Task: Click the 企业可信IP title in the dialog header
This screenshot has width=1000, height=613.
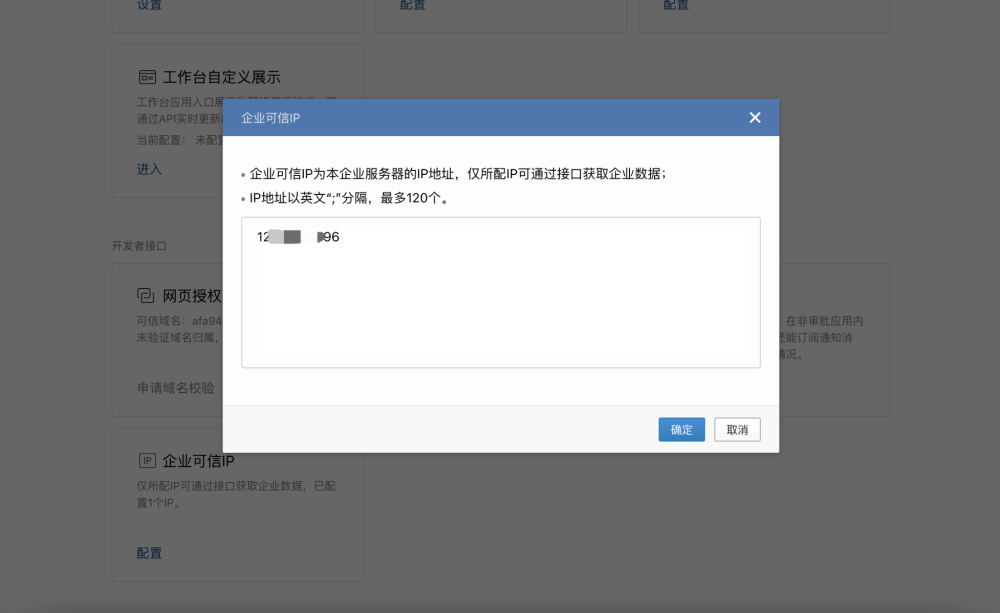Action: pos(271,118)
